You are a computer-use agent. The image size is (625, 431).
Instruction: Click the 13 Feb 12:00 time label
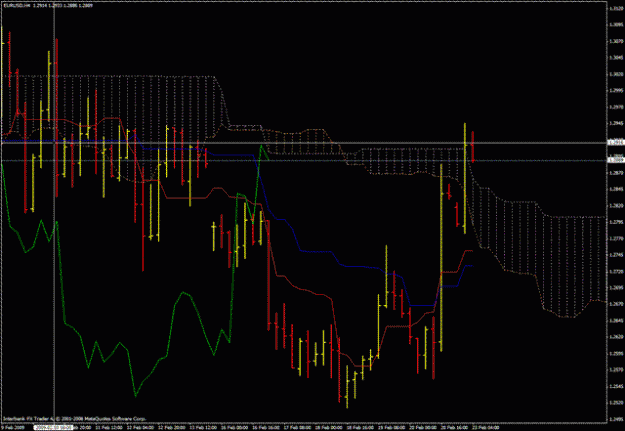[202, 427]
